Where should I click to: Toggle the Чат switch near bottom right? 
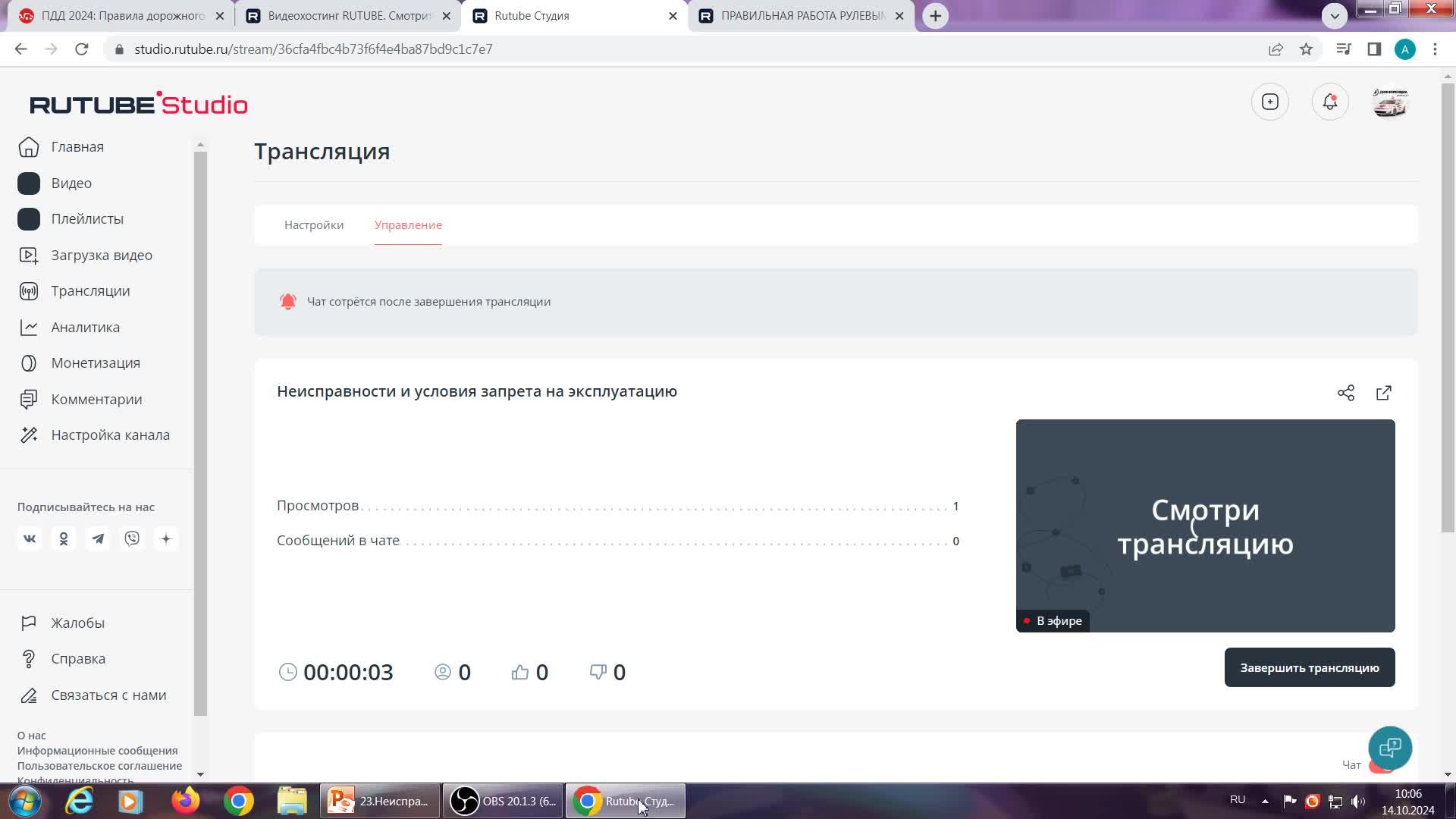[x=1379, y=765]
